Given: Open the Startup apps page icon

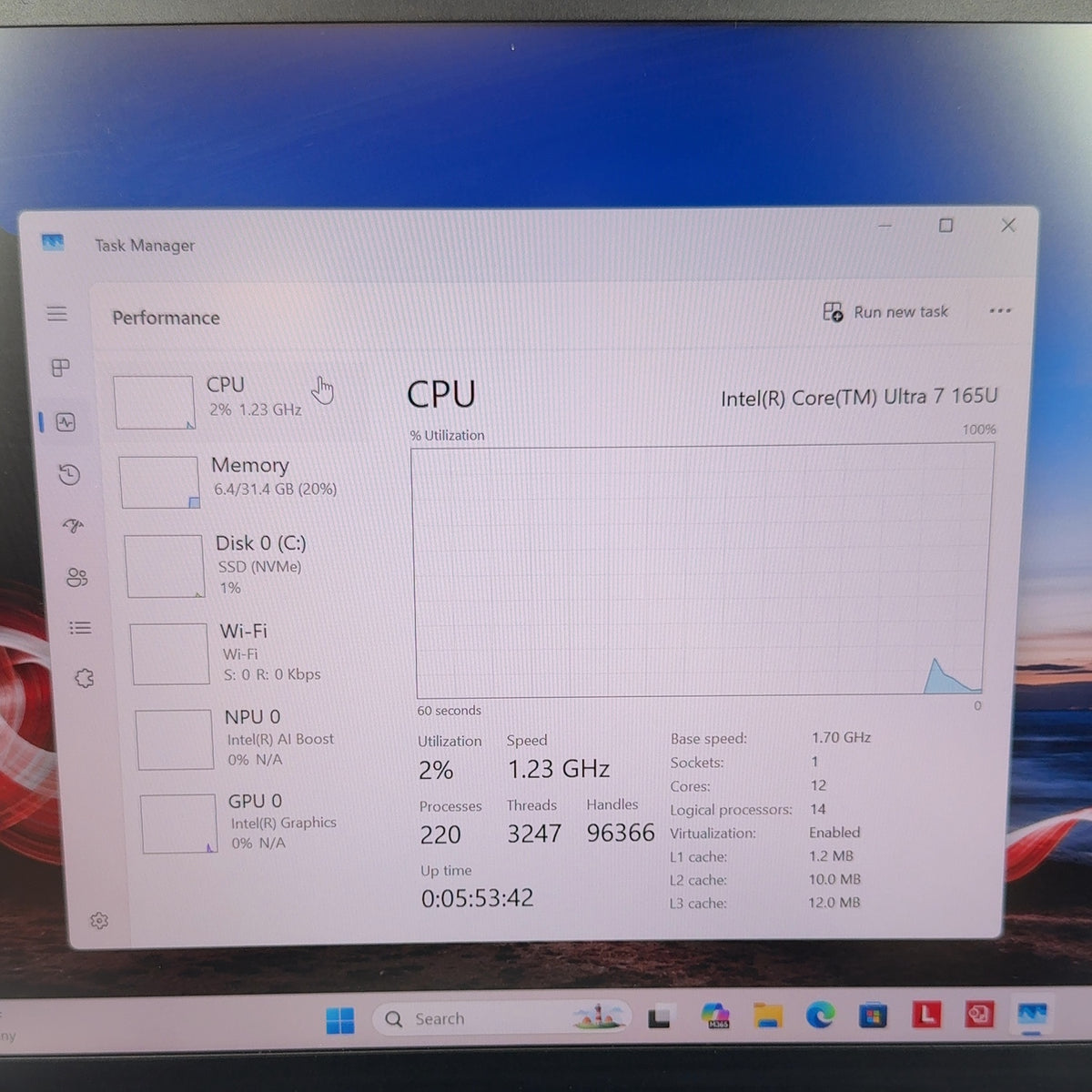Looking at the screenshot, I should pos(73,526).
